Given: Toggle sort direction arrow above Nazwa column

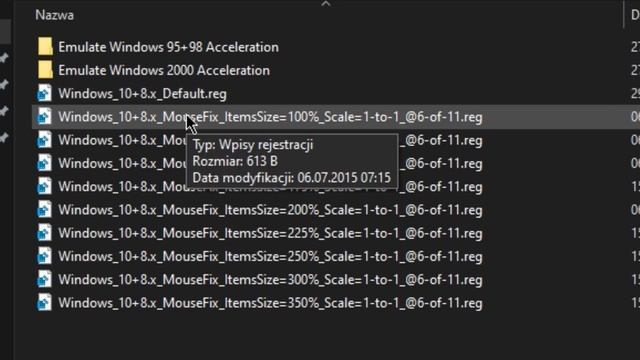Looking at the screenshot, I should (x=326, y=4).
